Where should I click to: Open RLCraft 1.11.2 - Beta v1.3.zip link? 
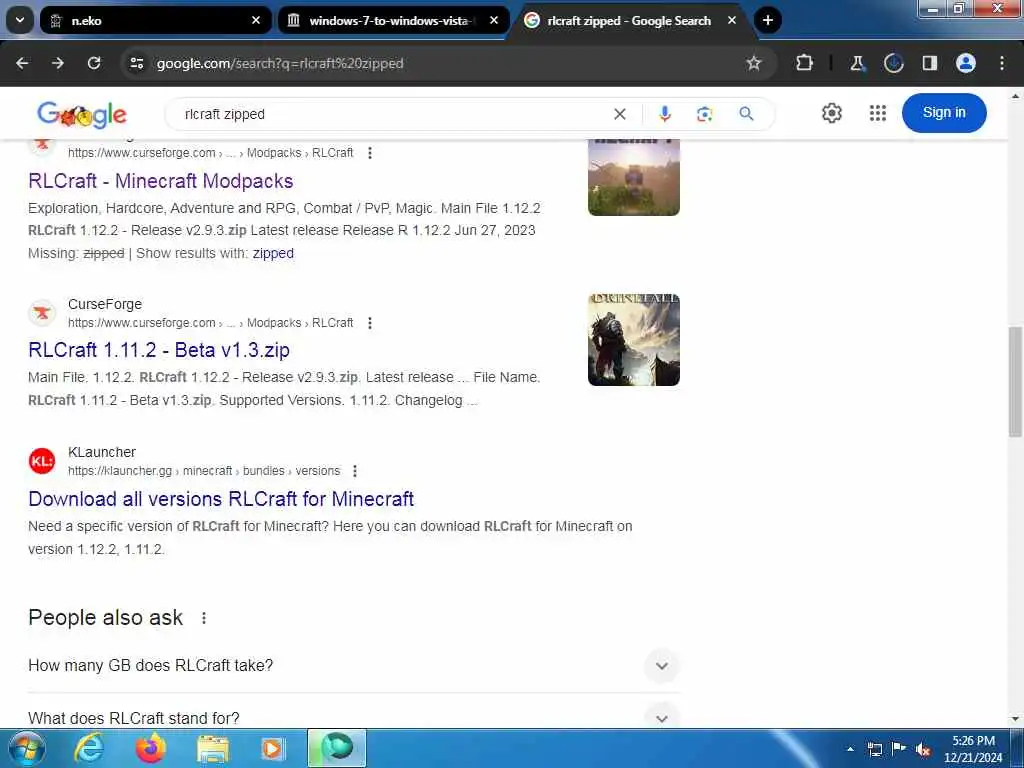(x=159, y=350)
